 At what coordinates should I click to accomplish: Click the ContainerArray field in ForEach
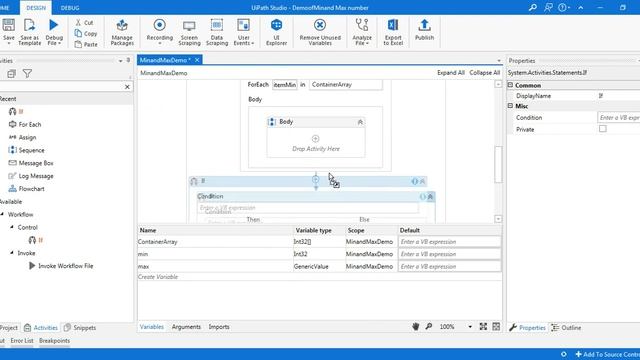tap(346, 84)
